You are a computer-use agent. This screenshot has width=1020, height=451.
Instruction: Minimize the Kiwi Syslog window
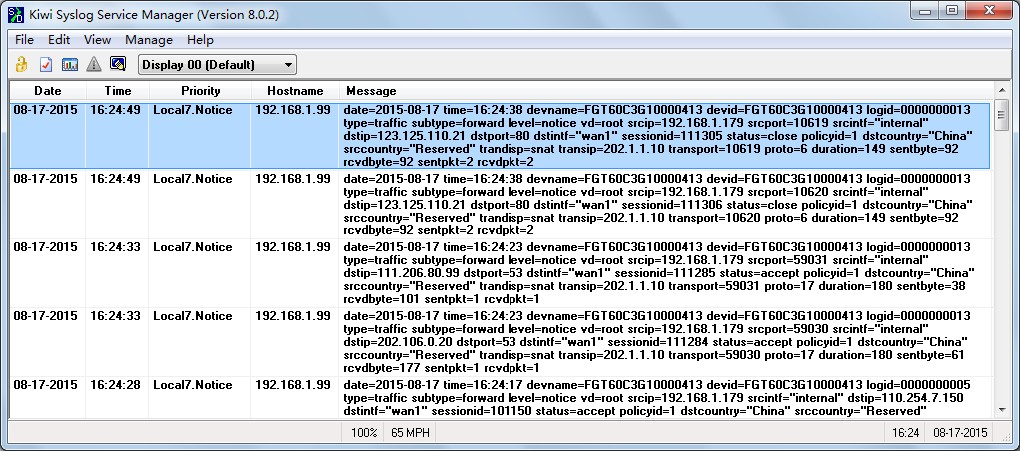[924, 11]
